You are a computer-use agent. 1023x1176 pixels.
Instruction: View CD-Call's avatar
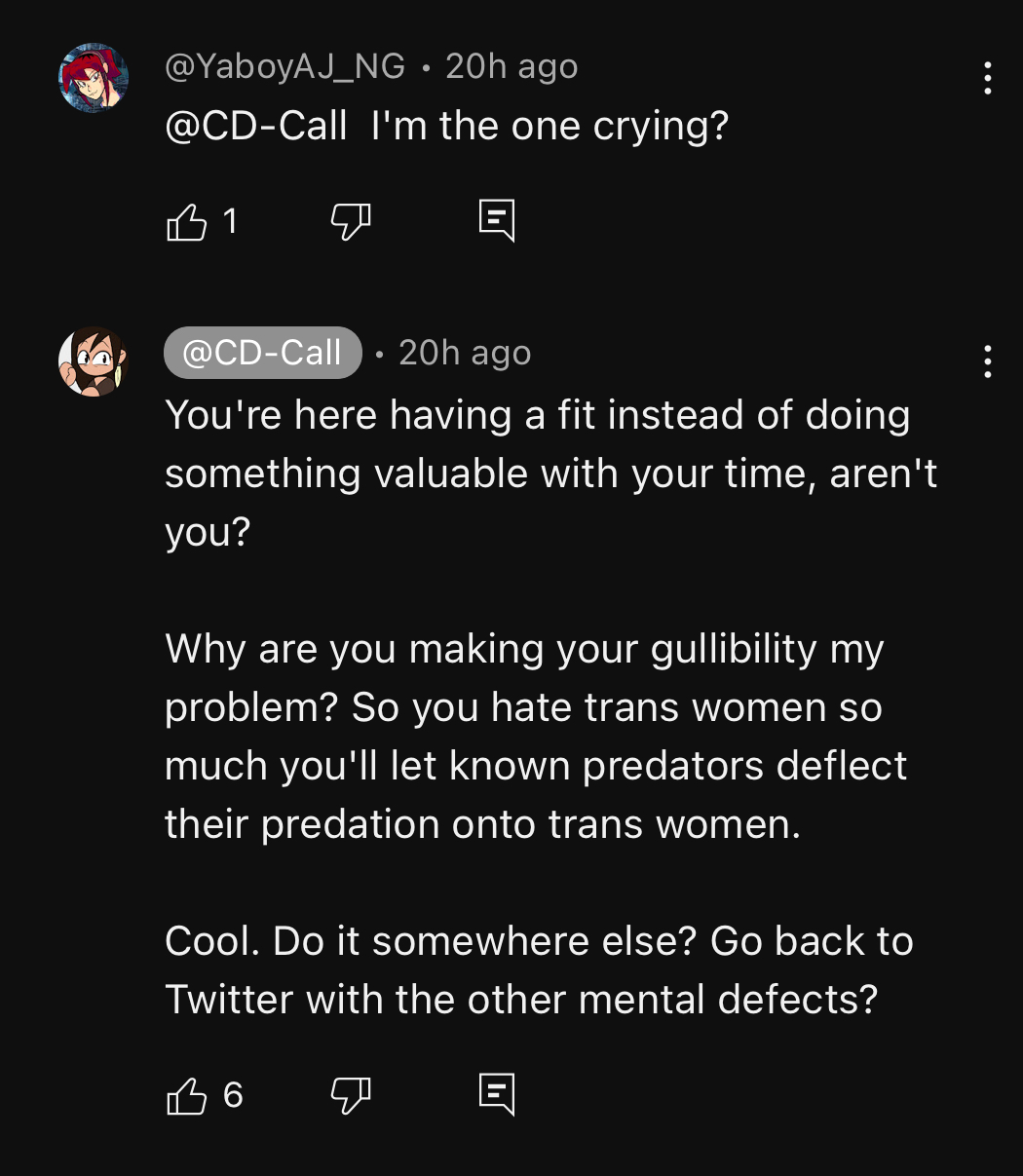coord(94,361)
